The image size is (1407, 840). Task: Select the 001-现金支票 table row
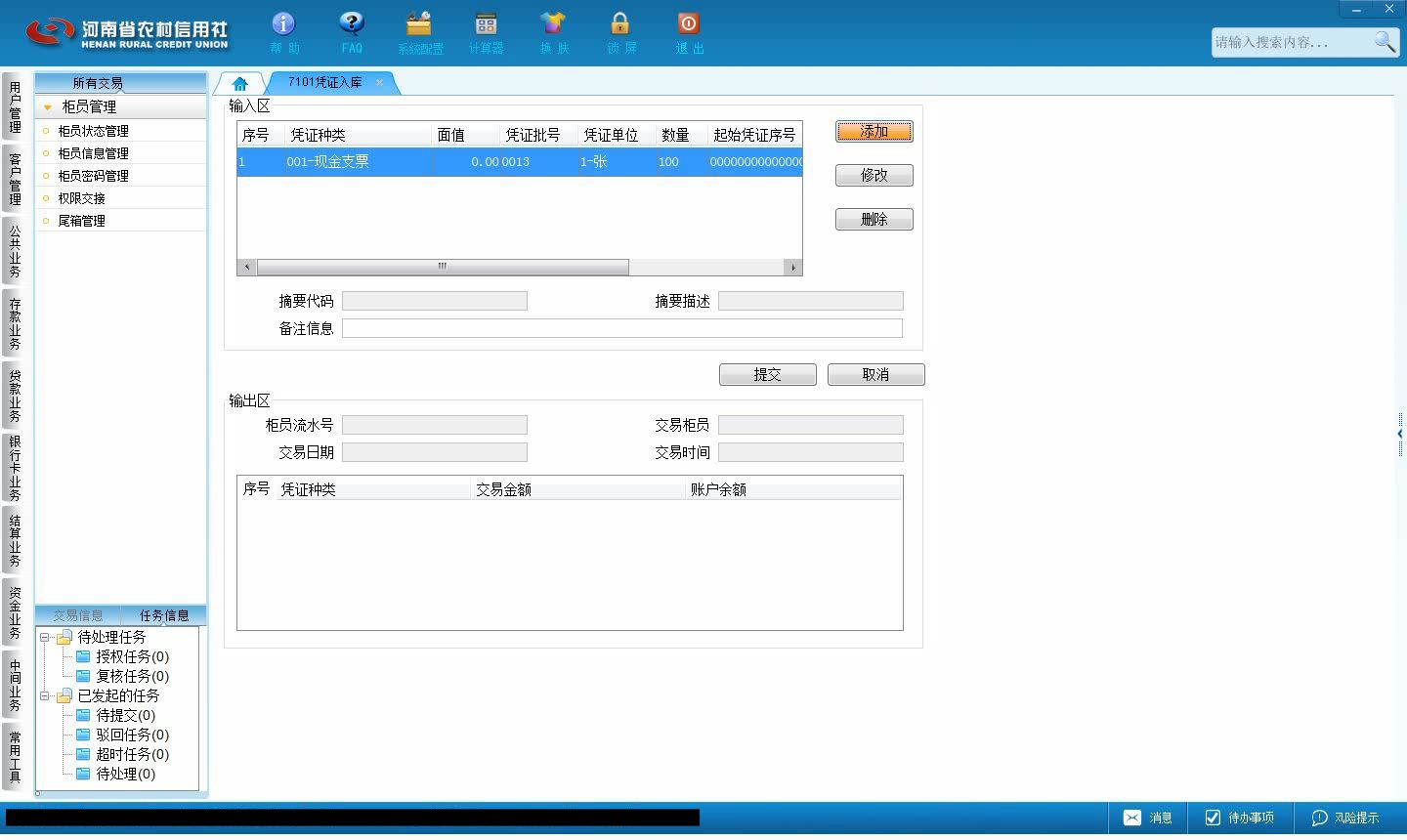click(x=519, y=161)
